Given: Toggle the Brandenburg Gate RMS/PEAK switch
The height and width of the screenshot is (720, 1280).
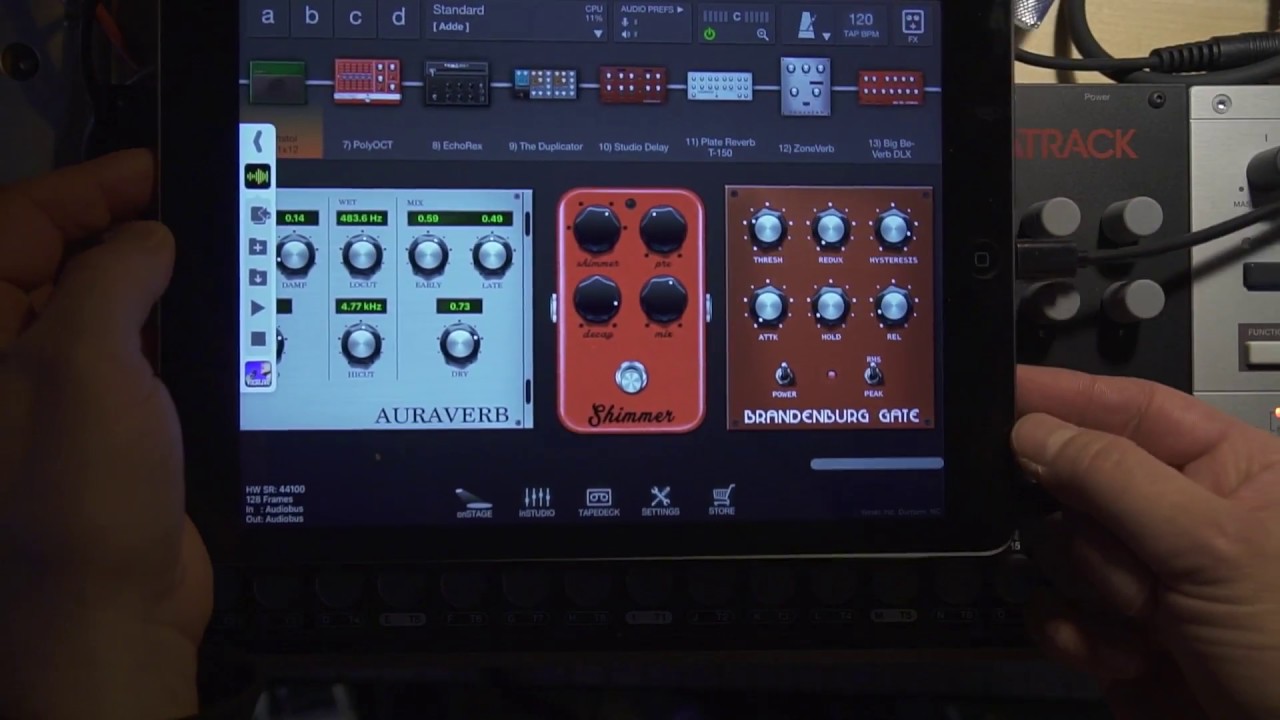Looking at the screenshot, I should pos(873,374).
